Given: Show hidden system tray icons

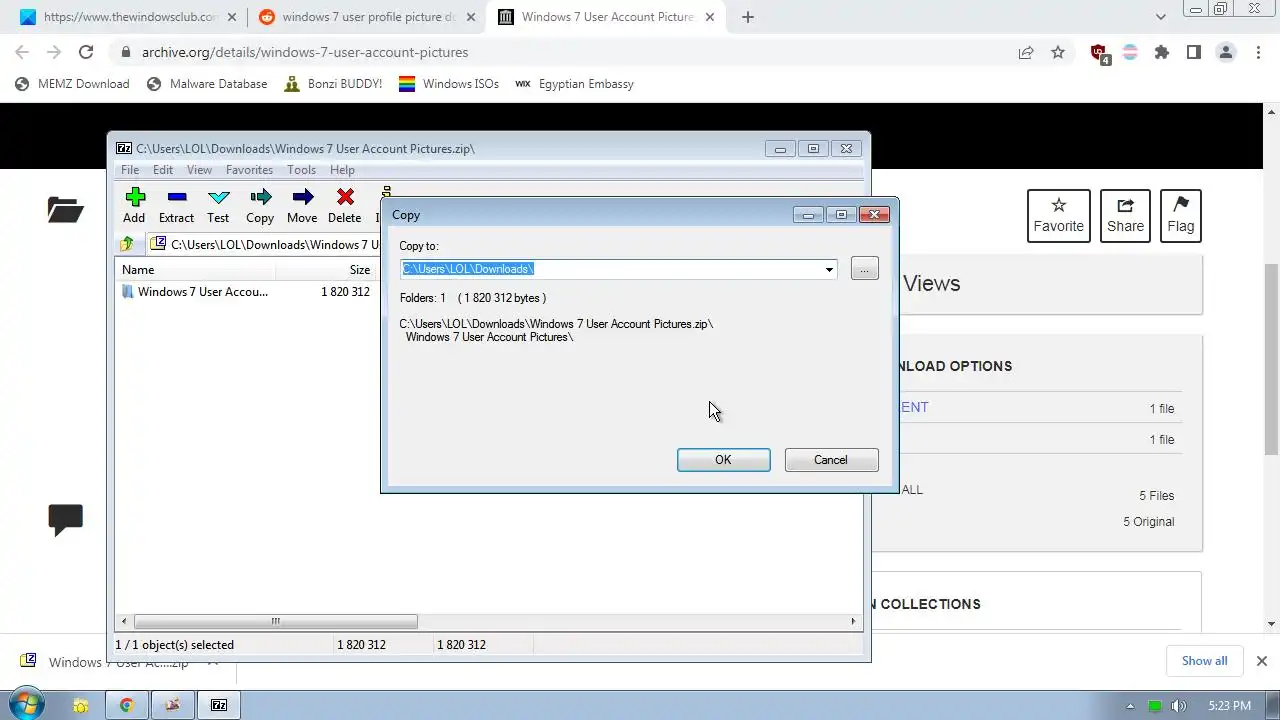Looking at the screenshot, I should (1131, 706).
